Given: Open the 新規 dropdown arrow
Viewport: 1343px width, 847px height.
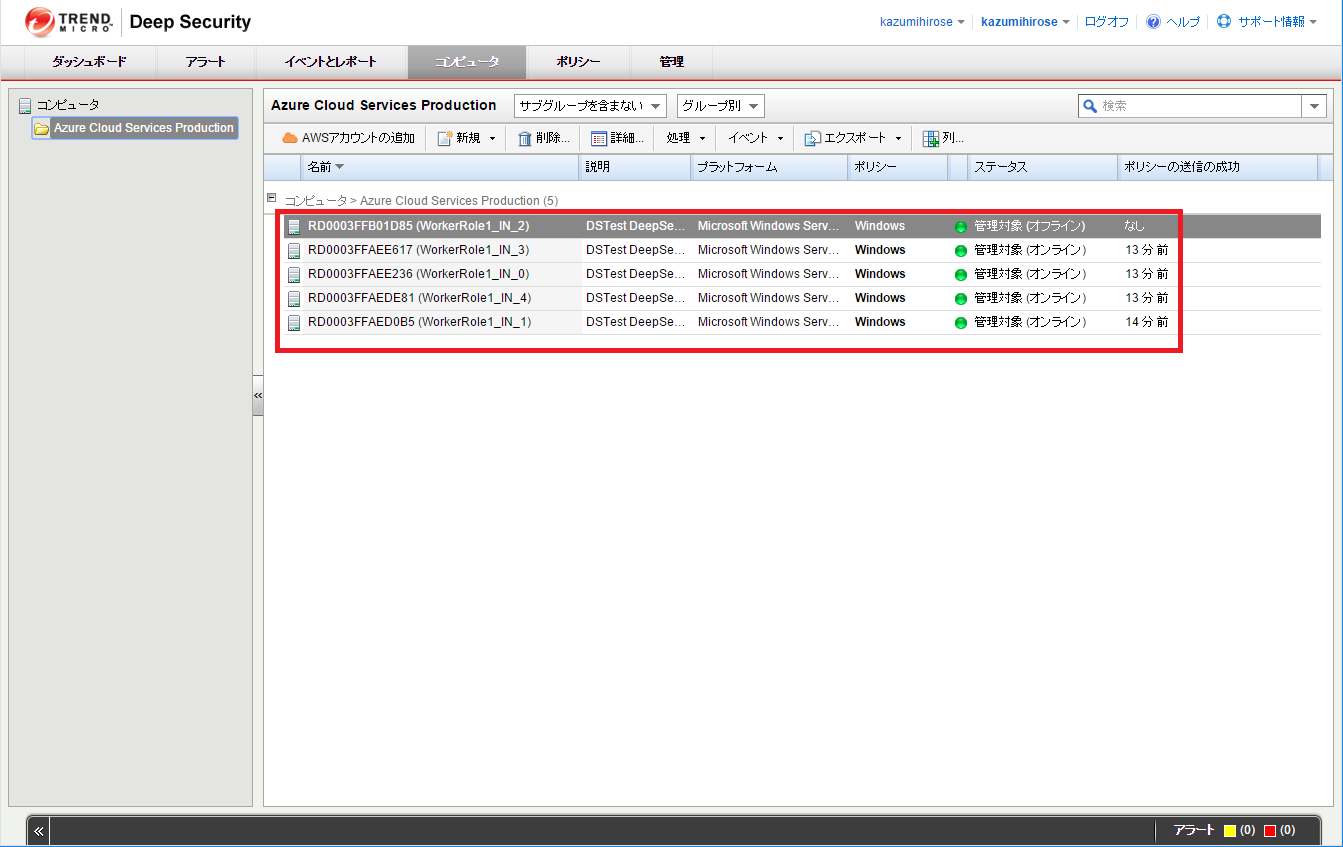Looking at the screenshot, I should 492,138.
